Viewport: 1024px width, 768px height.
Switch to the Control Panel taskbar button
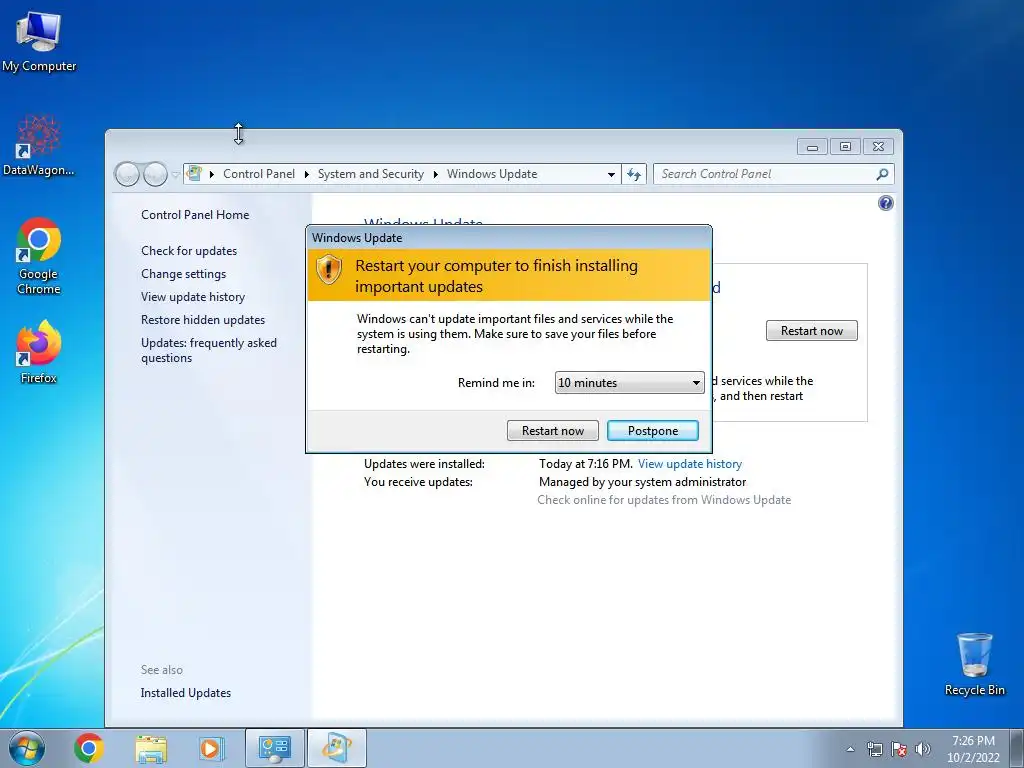pos(274,748)
